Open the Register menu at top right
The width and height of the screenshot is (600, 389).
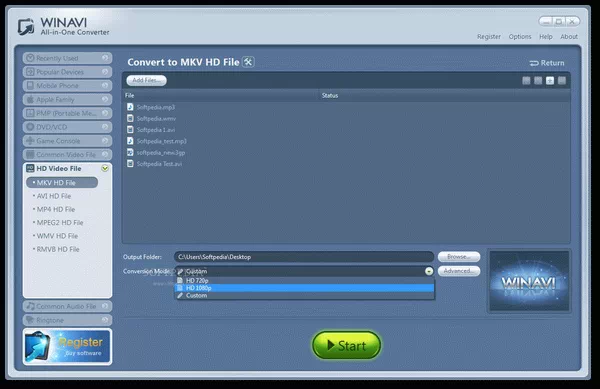[x=489, y=37]
